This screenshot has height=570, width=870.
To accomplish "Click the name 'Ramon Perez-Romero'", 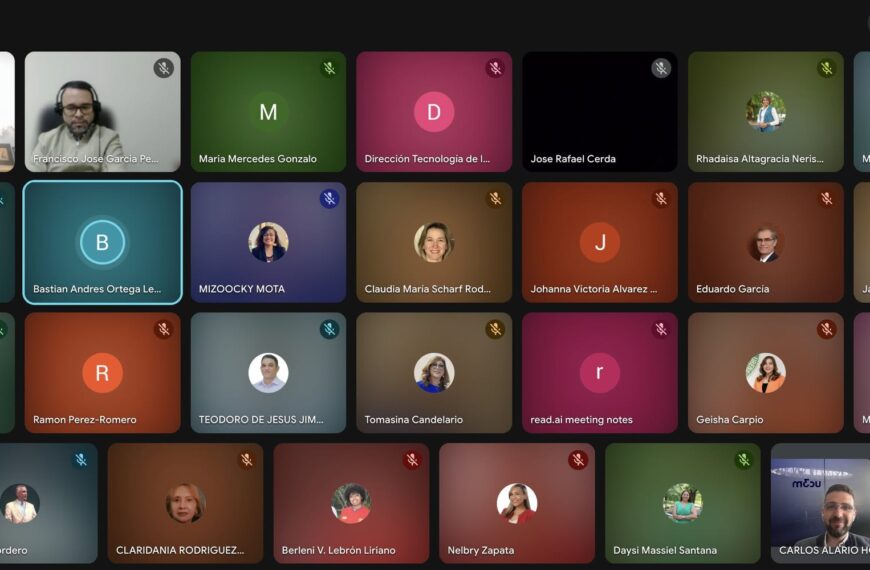I will point(84,420).
